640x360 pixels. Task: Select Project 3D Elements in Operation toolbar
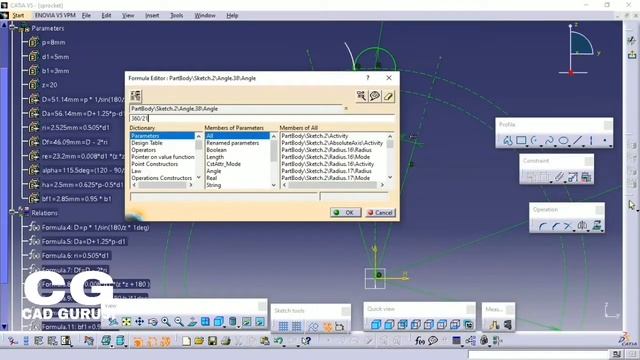tap(596, 226)
